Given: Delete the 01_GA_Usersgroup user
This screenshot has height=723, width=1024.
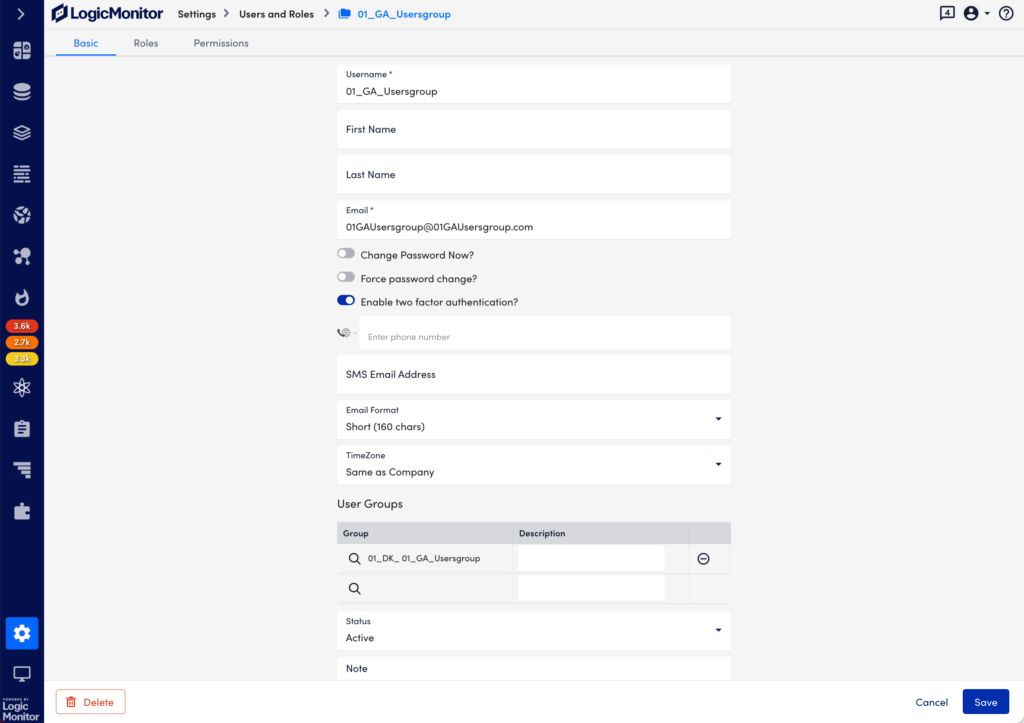Looking at the screenshot, I should coord(90,702).
